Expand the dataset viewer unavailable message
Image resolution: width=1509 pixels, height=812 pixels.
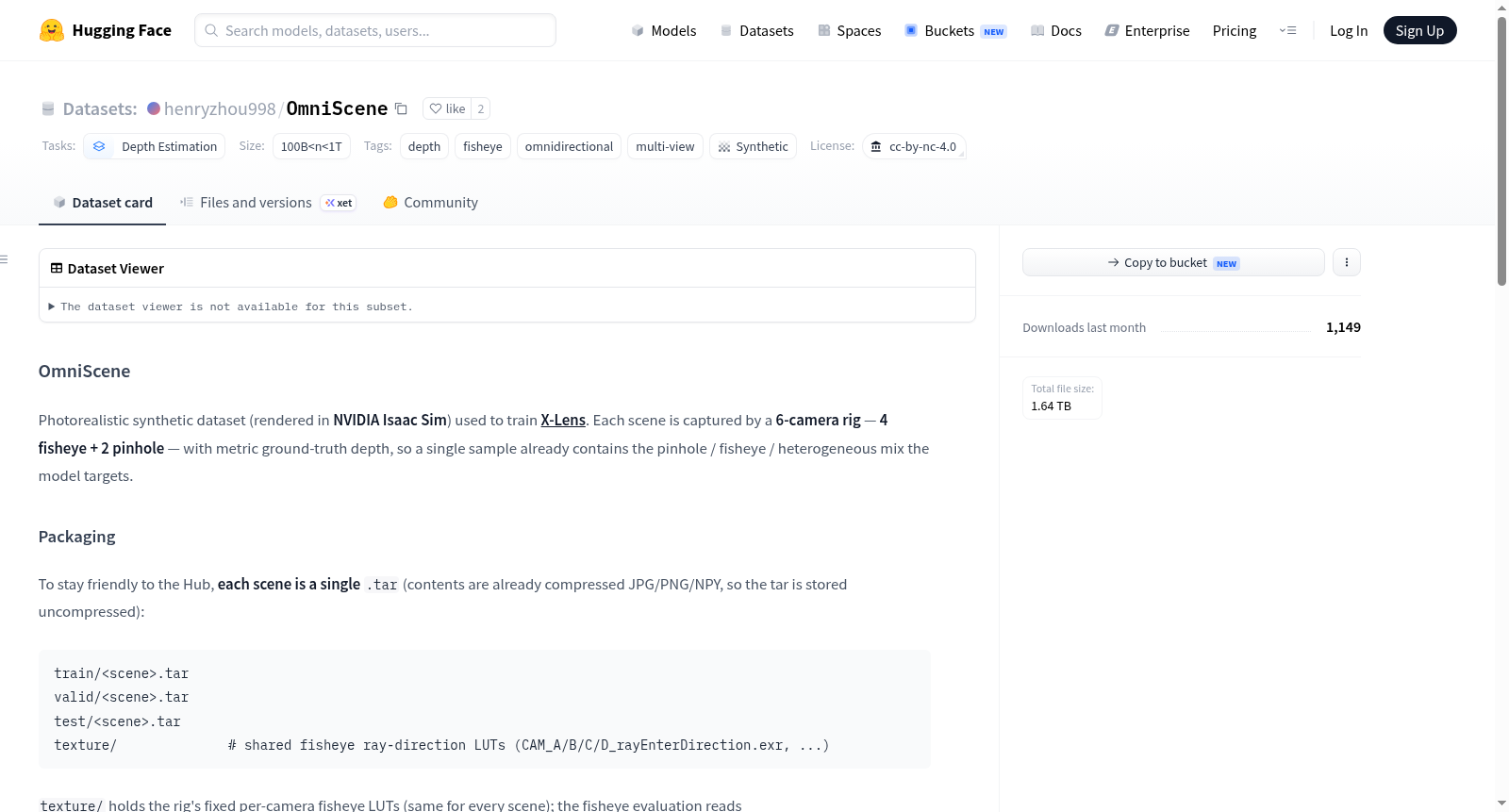pos(231,307)
